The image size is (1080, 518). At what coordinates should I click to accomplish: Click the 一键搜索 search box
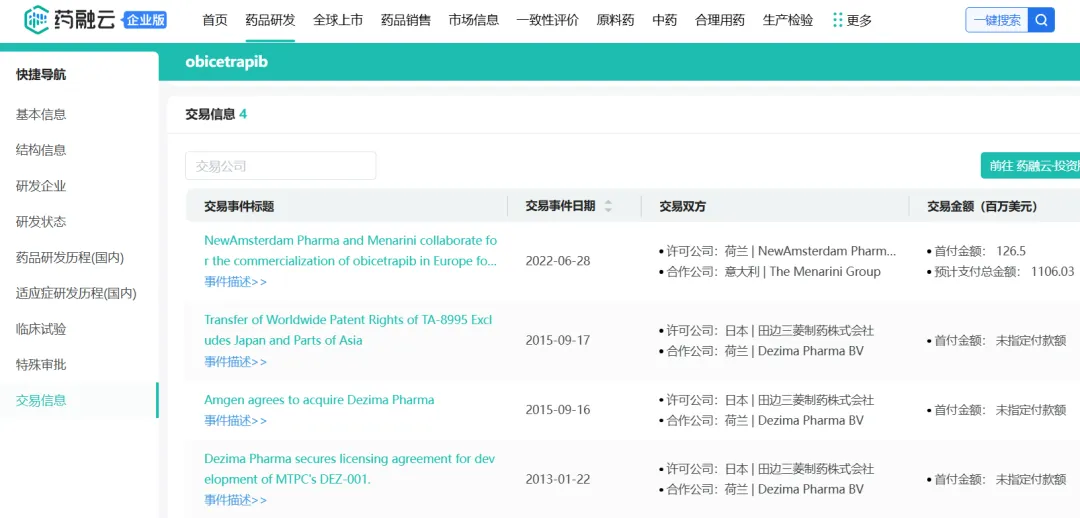pyautogui.click(x=996, y=20)
